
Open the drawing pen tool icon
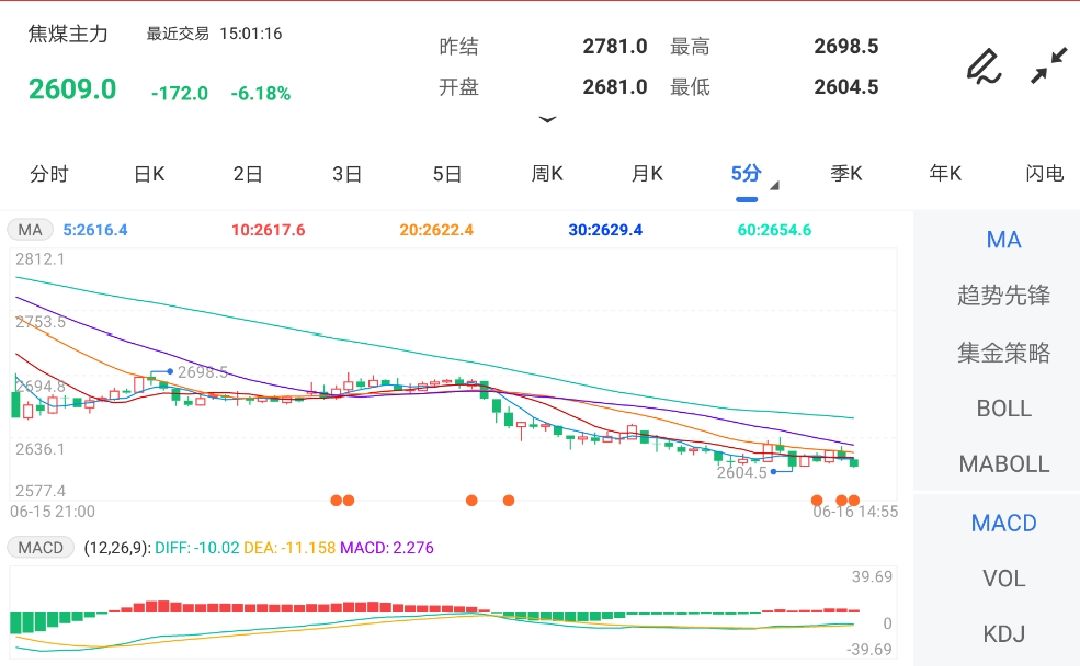tap(983, 66)
